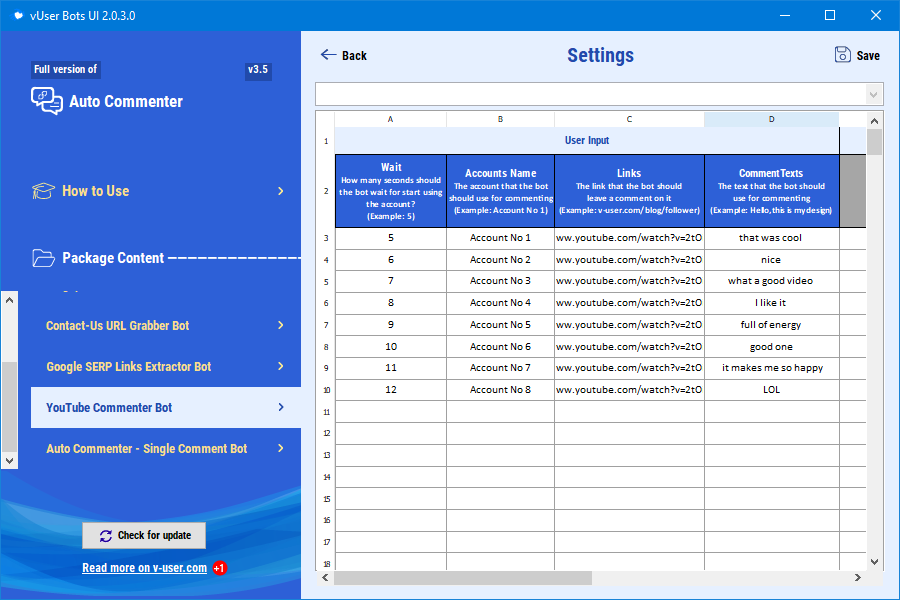The image size is (900, 600).
Task: Select row 3 header
Action: coord(326,238)
